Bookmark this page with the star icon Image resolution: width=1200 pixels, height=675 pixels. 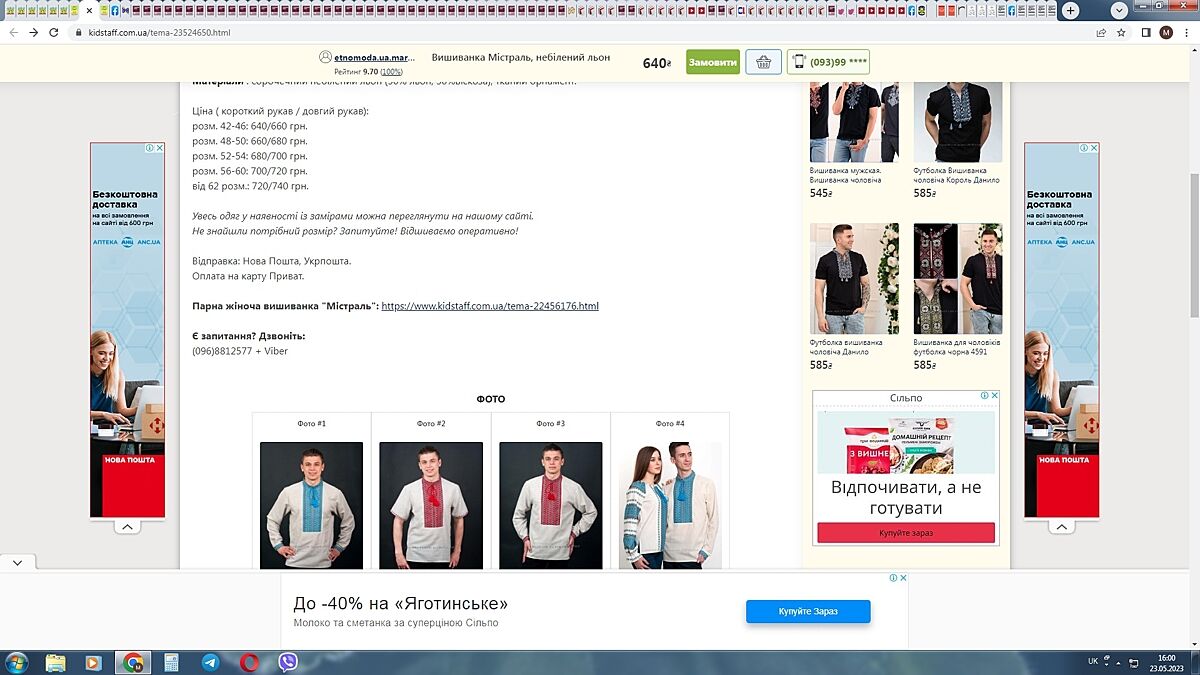click(x=1121, y=32)
